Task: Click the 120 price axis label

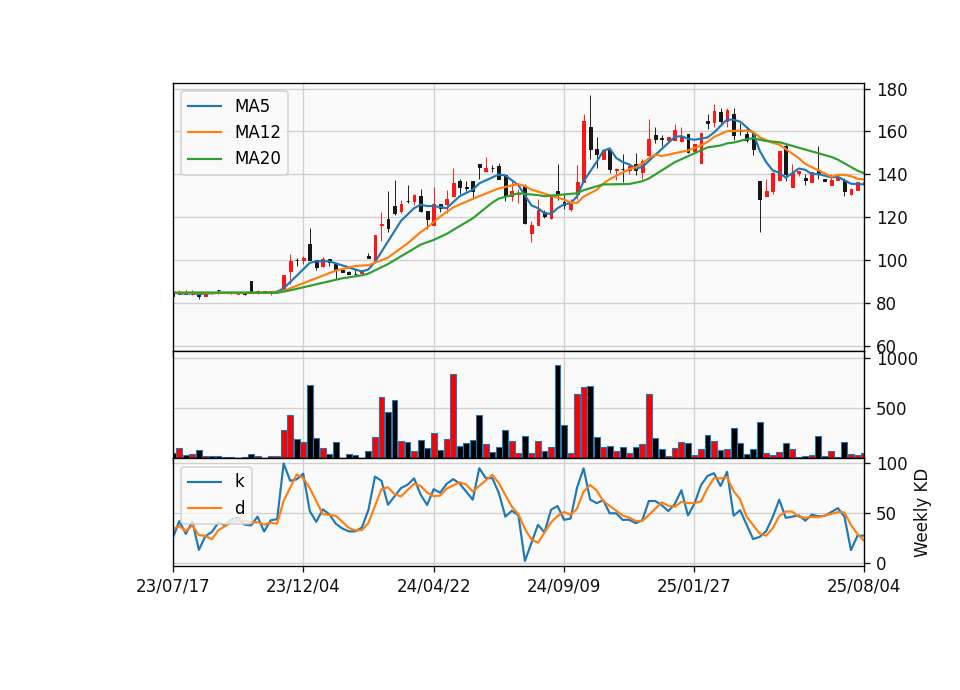Action: [x=892, y=218]
